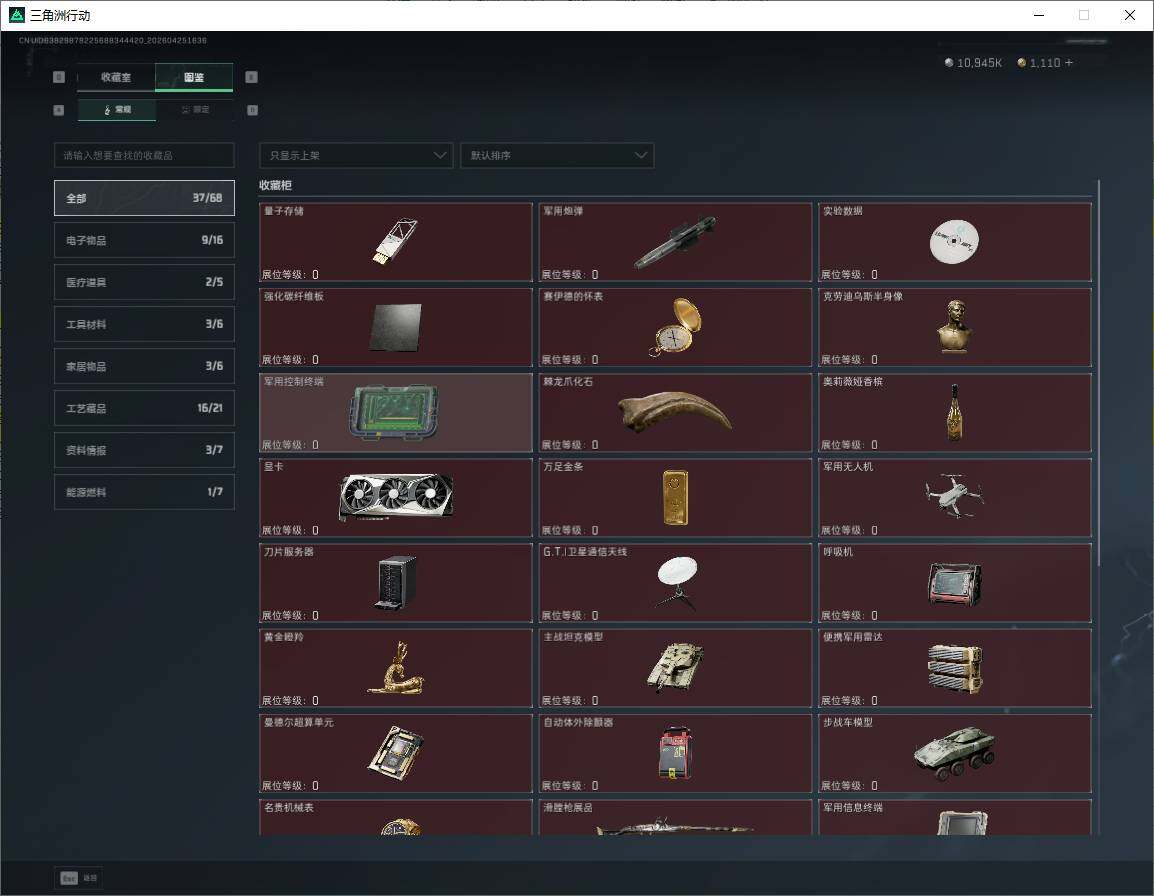
Task: Select the 军用炮弹 shell item
Action: (675, 242)
